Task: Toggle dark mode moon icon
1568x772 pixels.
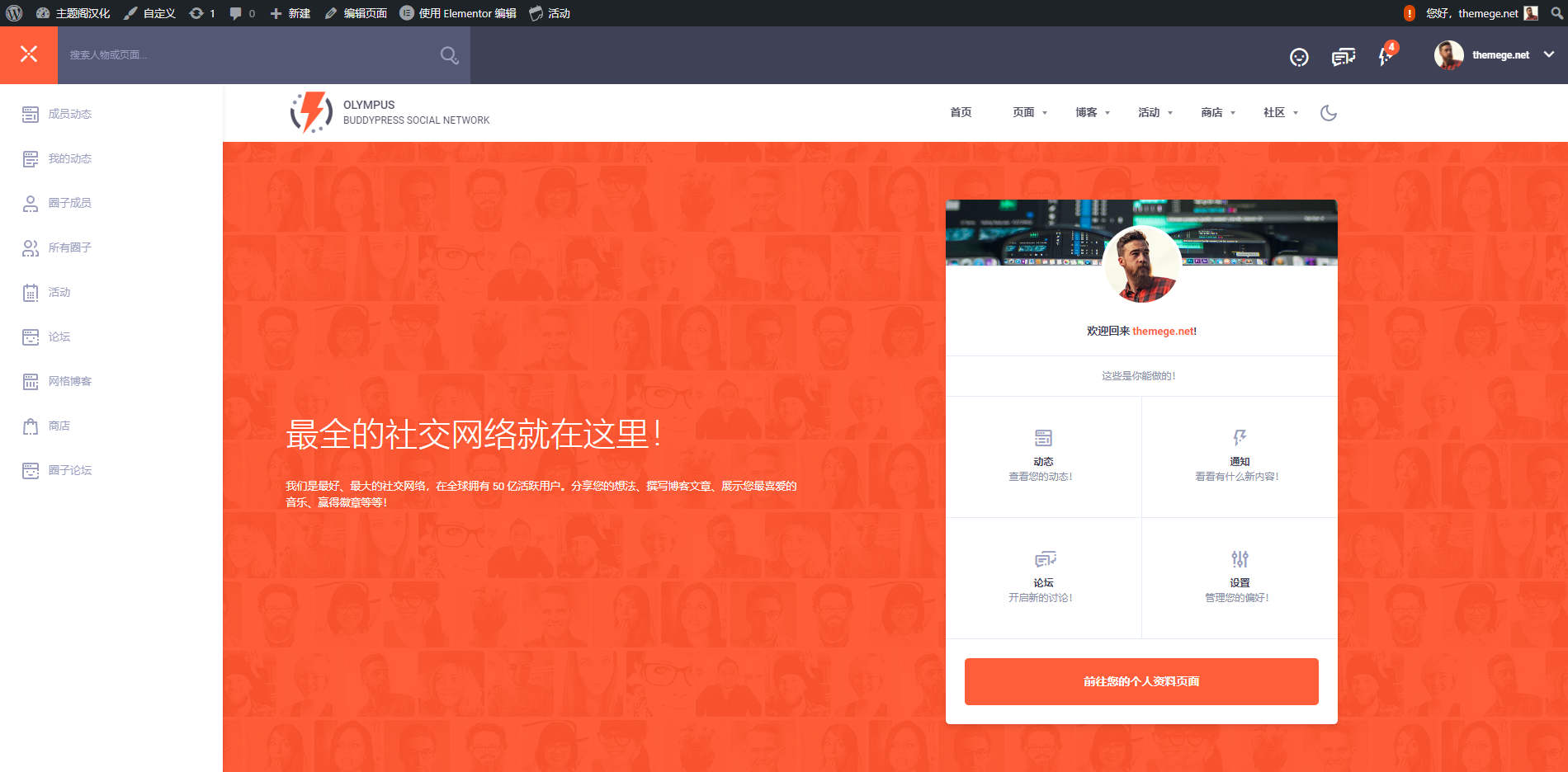Action: pos(1329,113)
